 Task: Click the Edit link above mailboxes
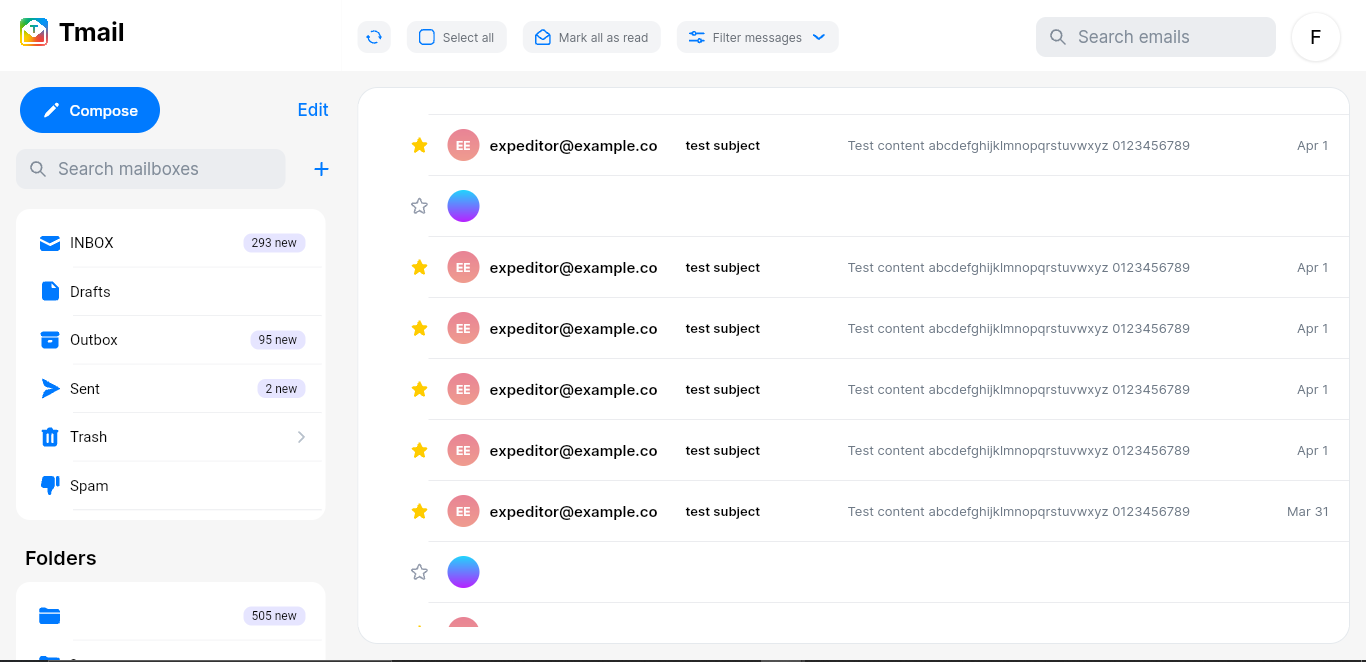[313, 110]
